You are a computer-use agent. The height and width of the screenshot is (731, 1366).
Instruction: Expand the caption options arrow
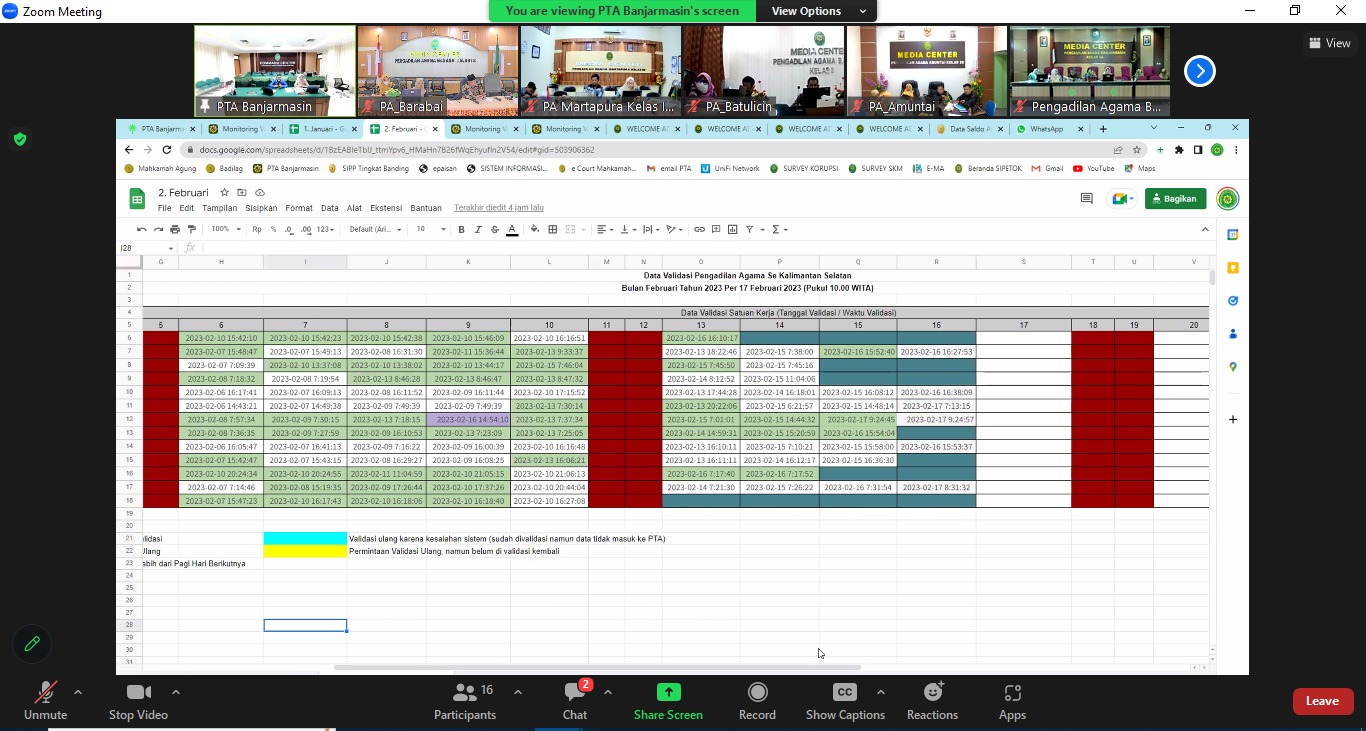880,692
